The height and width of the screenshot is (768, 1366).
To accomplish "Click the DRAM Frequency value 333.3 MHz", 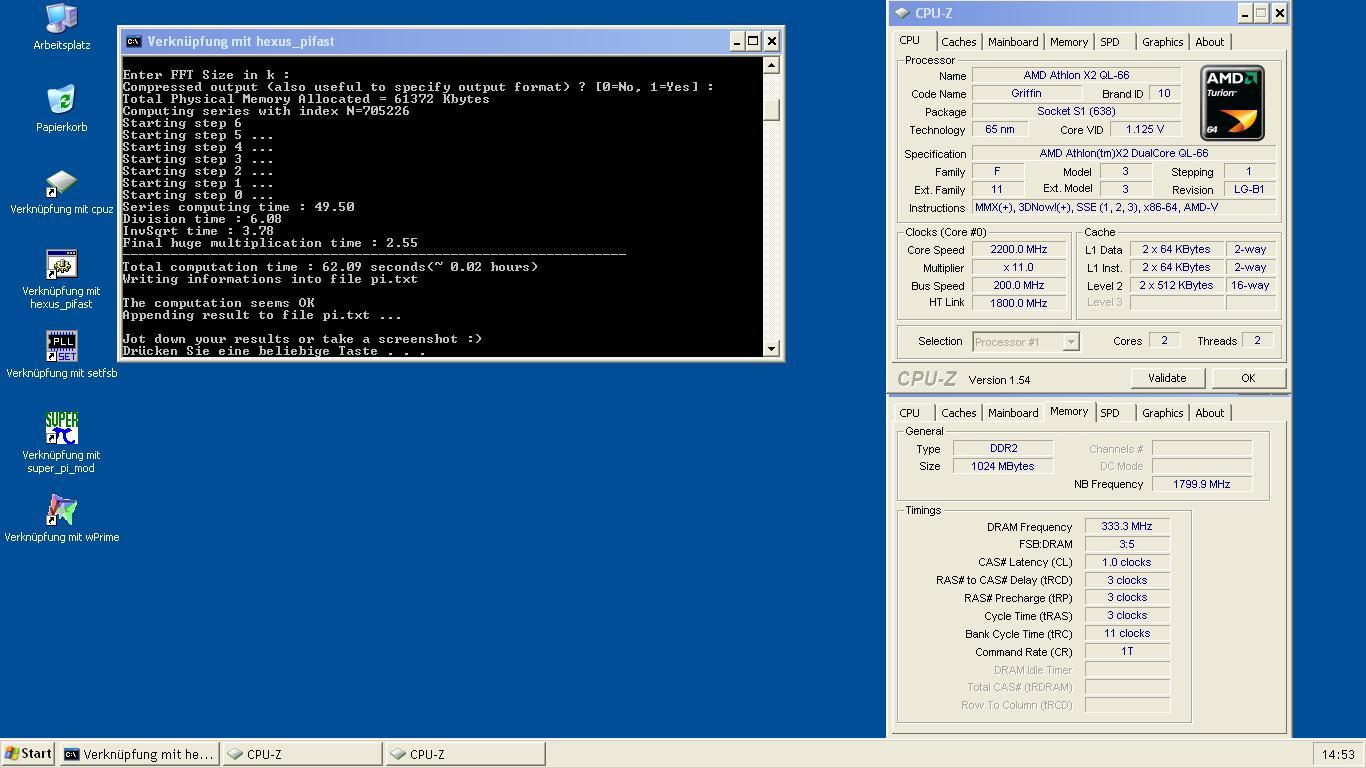I will point(1127,527).
